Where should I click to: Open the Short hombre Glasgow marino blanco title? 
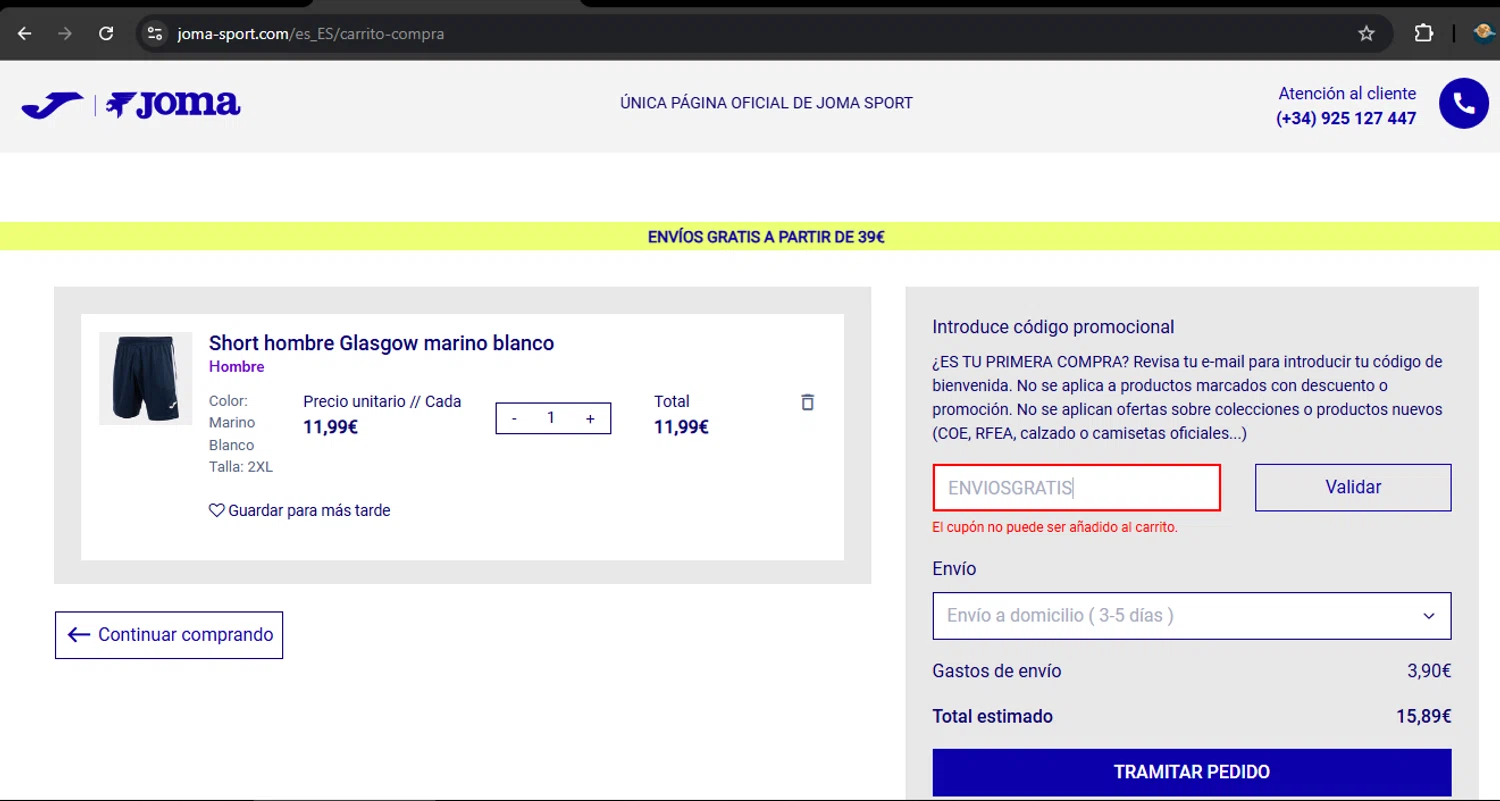pos(381,343)
